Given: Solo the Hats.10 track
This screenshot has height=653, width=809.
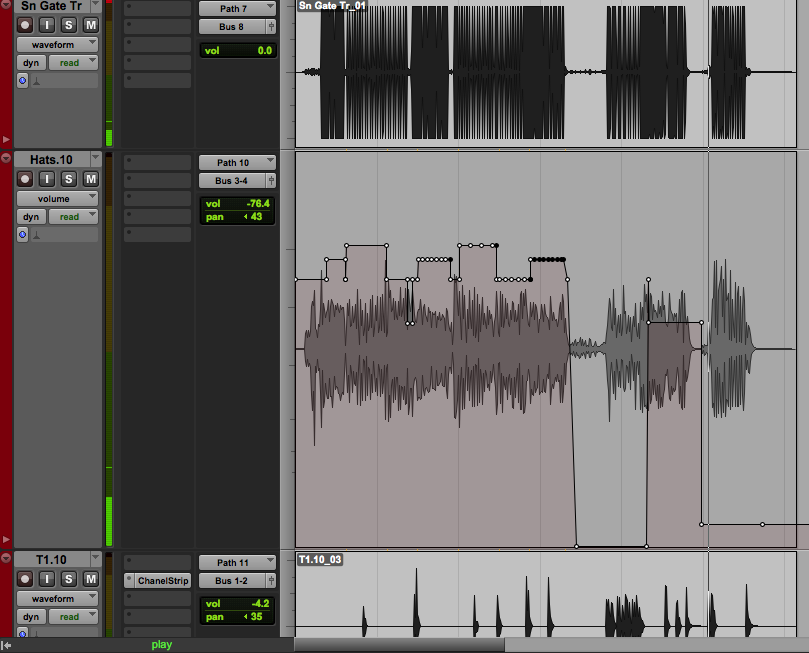Looking at the screenshot, I should [69, 179].
